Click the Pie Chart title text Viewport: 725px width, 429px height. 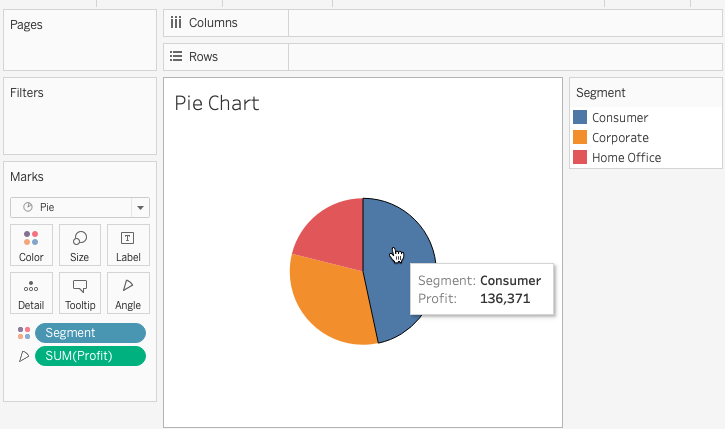click(x=217, y=103)
